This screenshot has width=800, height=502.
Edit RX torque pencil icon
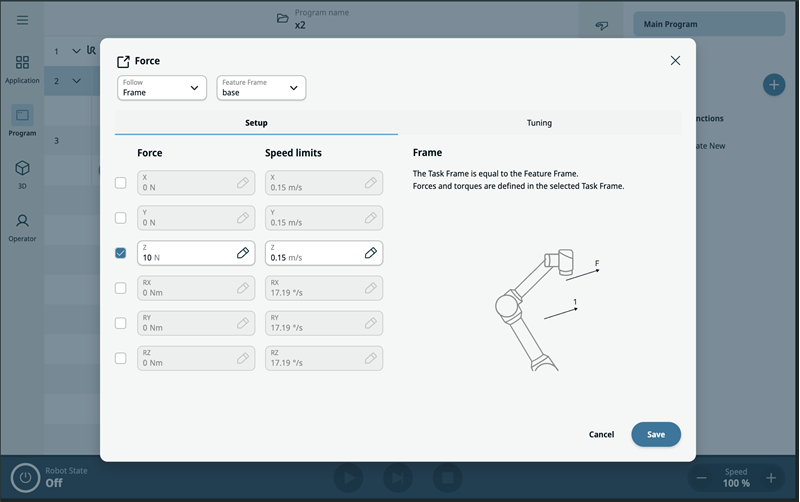(x=243, y=288)
